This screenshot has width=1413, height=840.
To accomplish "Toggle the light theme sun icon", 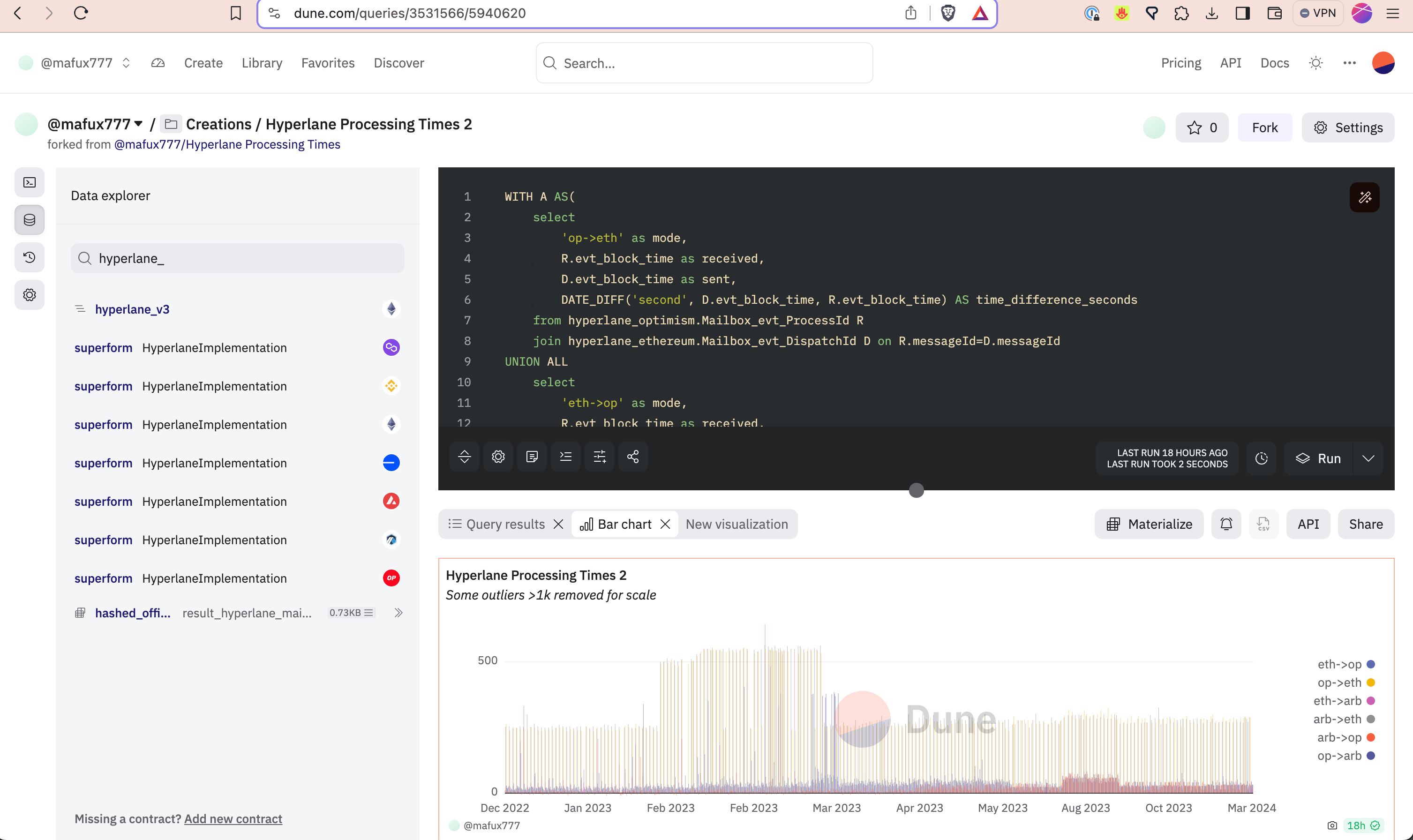I will click(1316, 63).
